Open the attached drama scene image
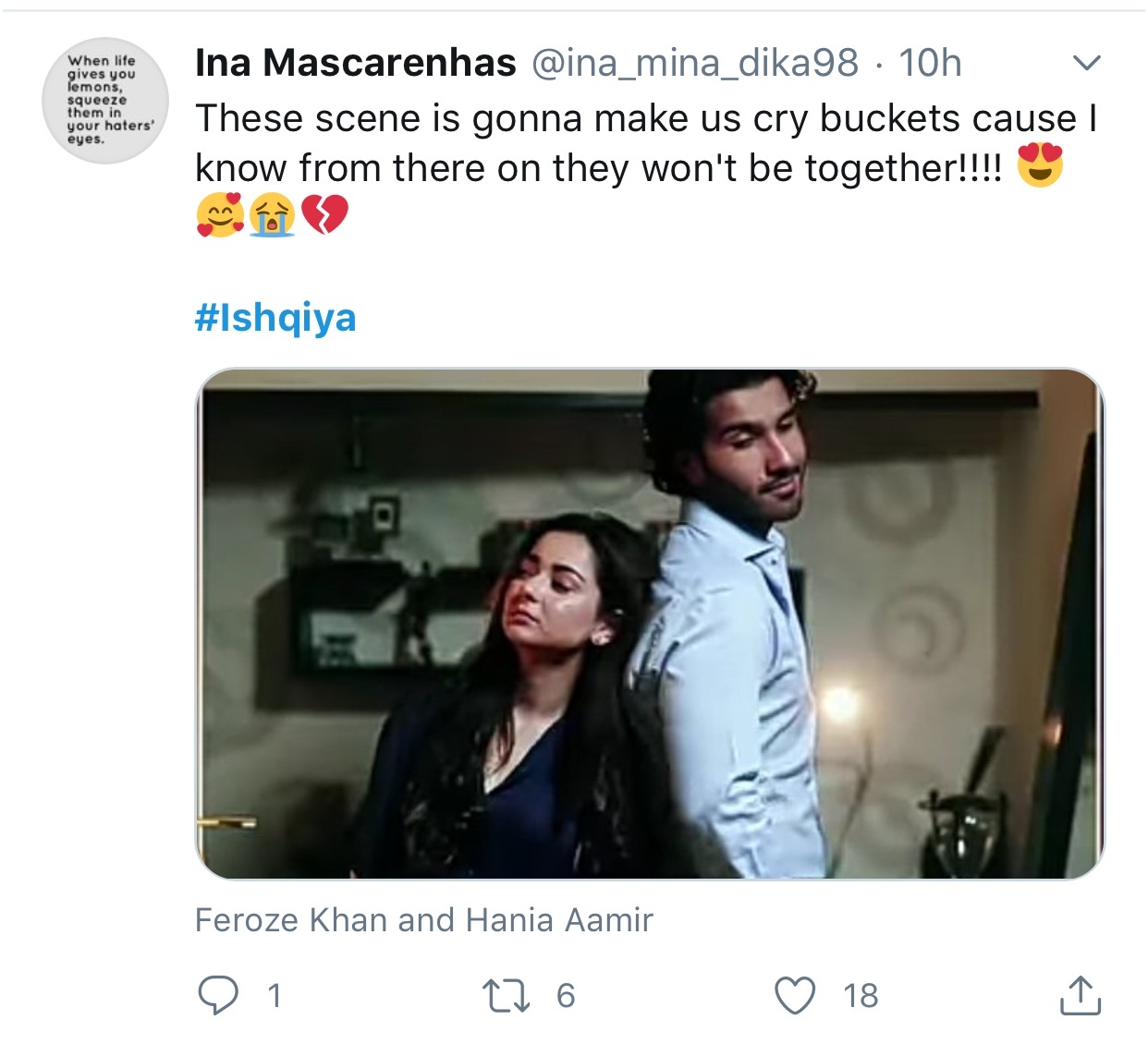The height and width of the screenshot is (1044, 1148). [650, 624]
